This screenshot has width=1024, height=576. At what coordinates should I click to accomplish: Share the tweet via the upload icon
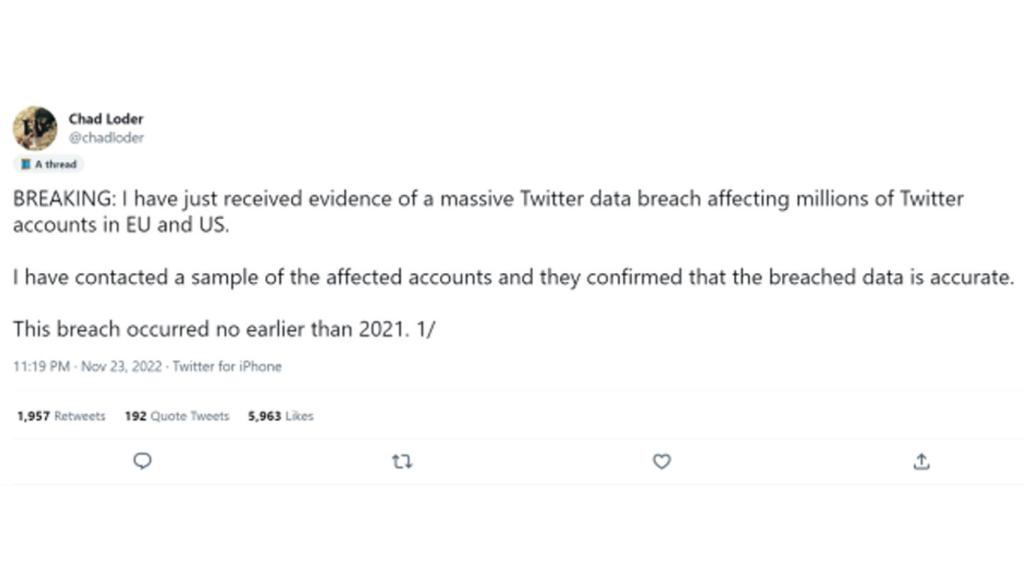[x=920, y=460]
